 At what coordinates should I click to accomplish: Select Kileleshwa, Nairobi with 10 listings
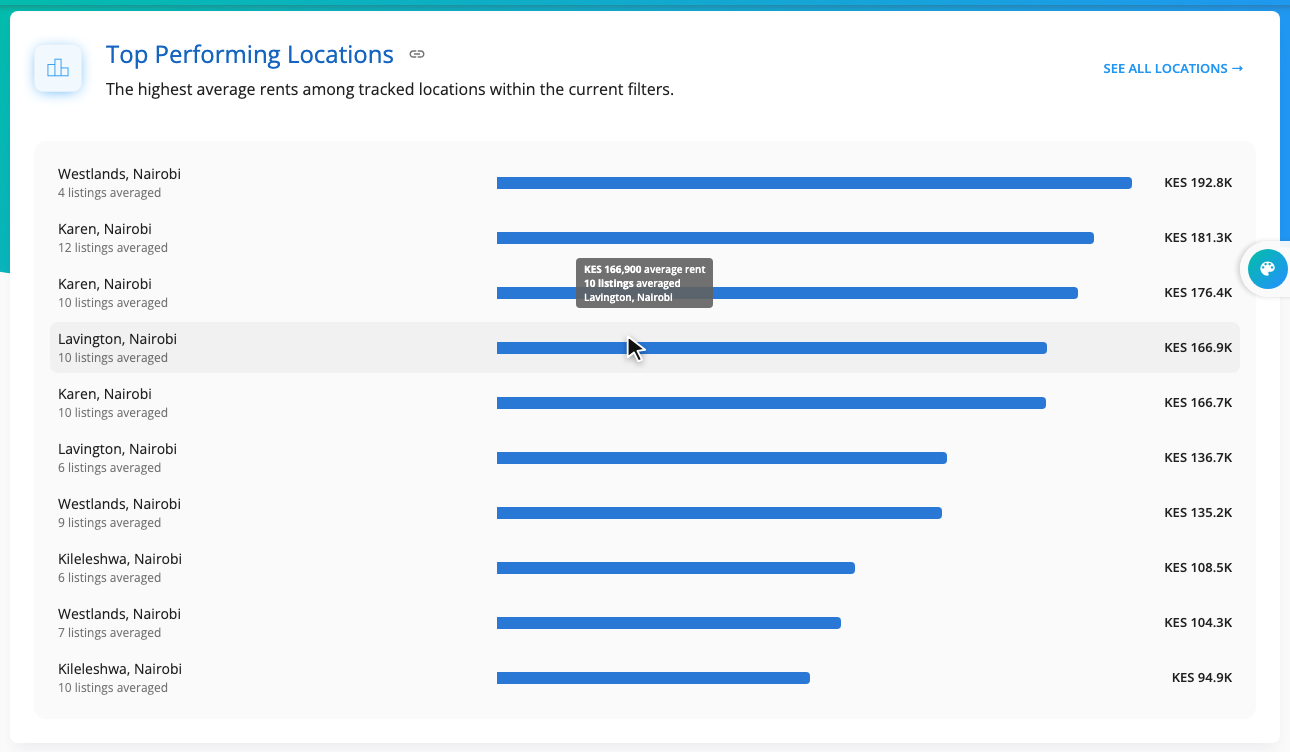[x=645, y=678]
